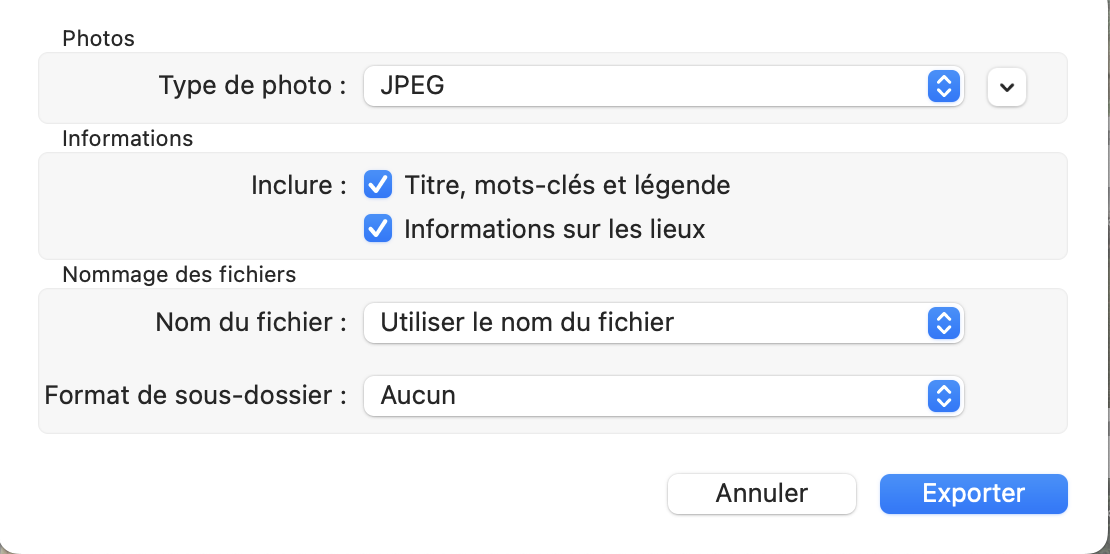Image resolution: width=1110 pixels, height=554 pixels.
Task: Disable the Informations sur les lieux checkbox
Action: click(377, 229)
